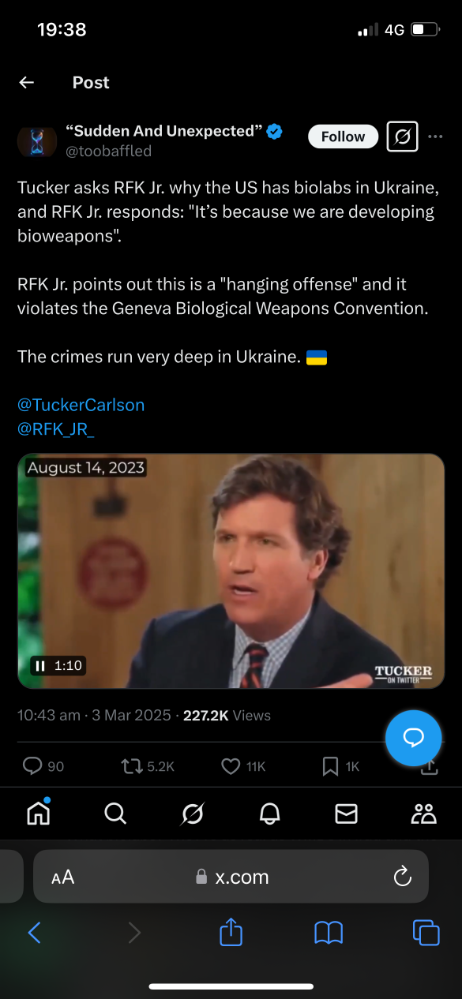
Task: Open the @TuckerCarlson mention link
Action: point(81,405)
